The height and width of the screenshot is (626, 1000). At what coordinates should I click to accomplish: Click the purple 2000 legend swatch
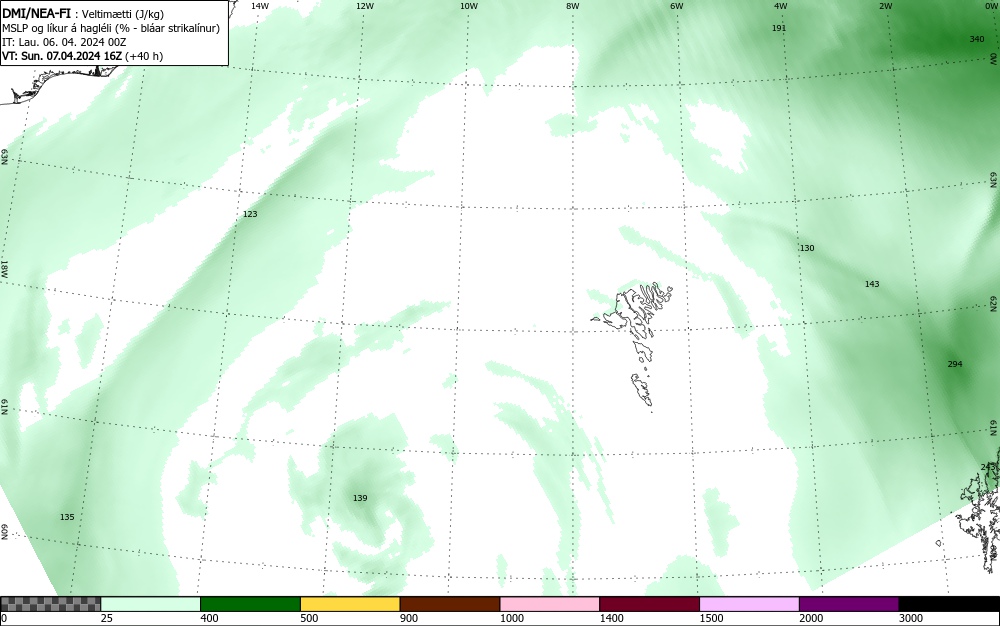click(849, 604)
